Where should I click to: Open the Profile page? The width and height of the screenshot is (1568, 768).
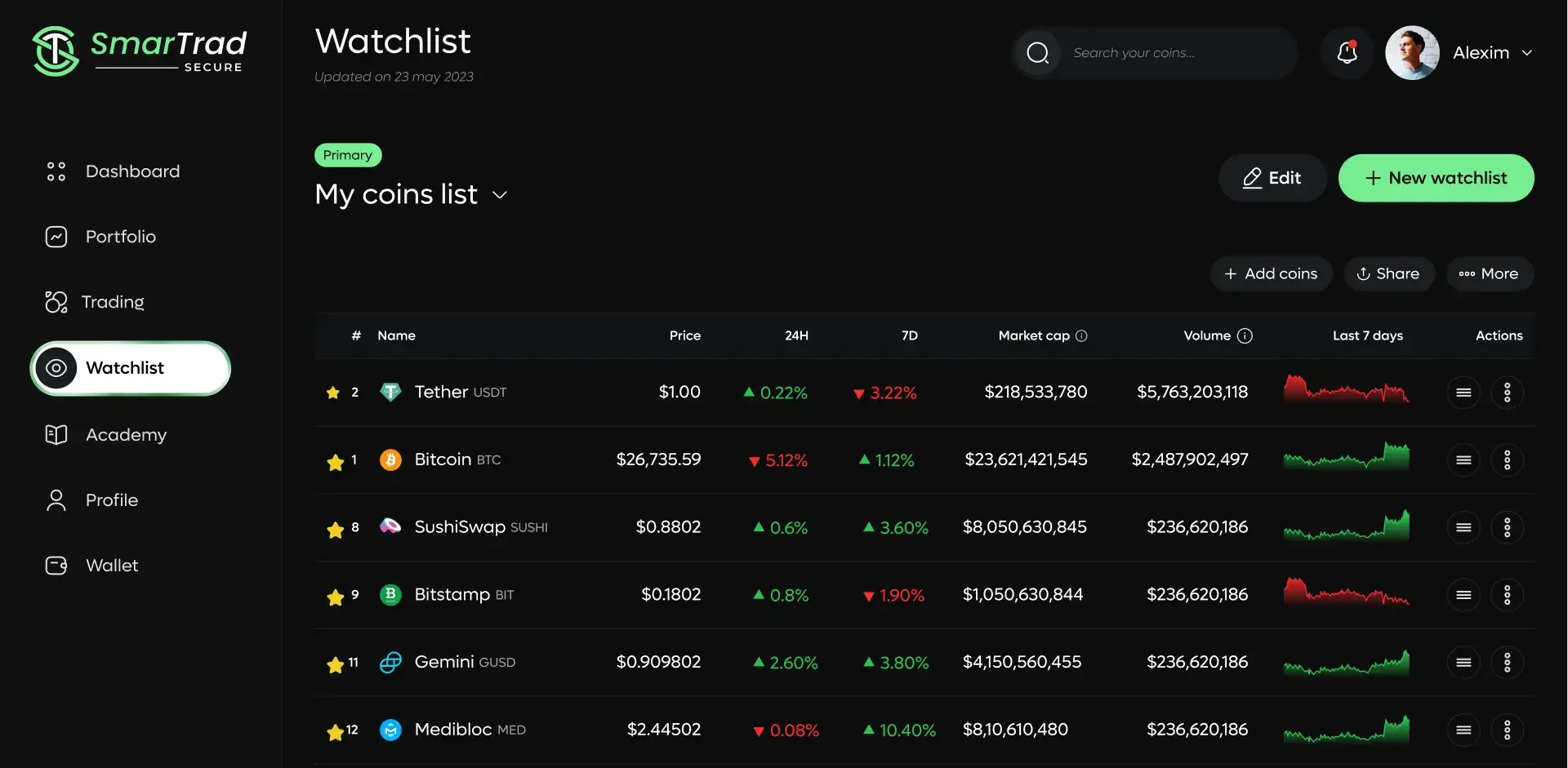pyautogui.click(x=92, y=500)
